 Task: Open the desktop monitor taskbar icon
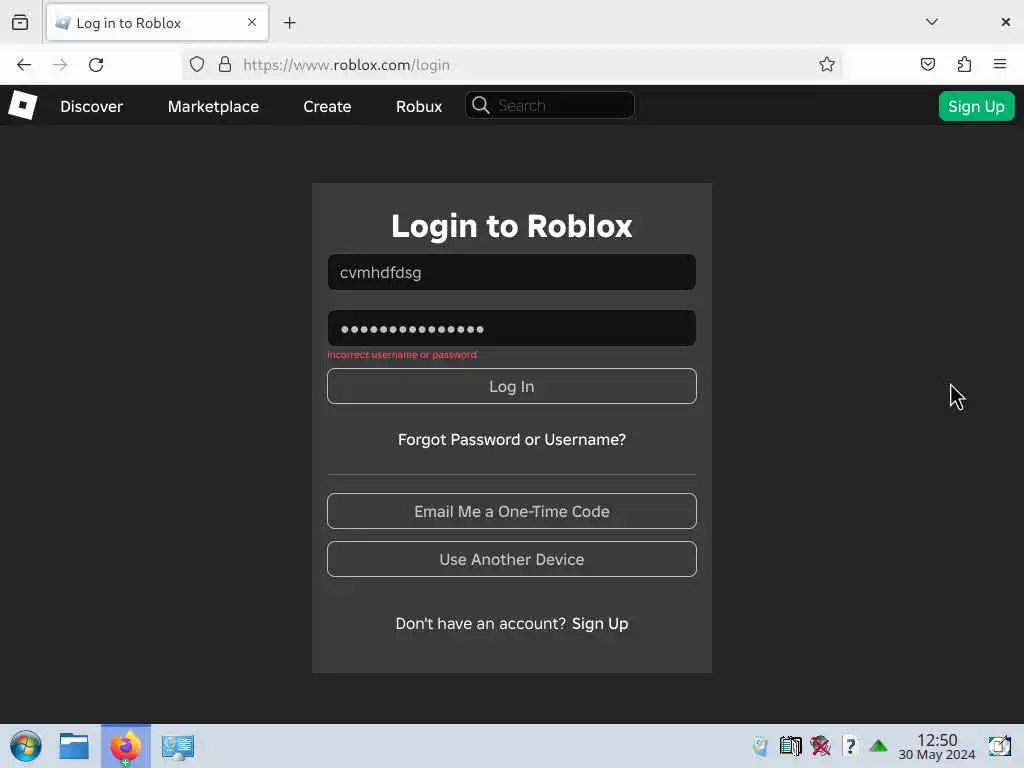[178, 746]
